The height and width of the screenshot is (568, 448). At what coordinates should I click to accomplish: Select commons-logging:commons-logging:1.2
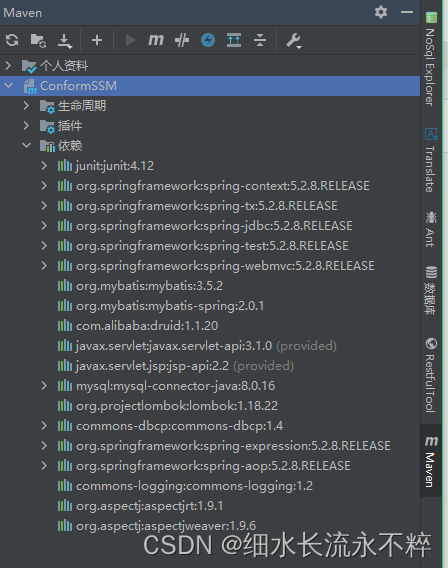tap(194, 485)
